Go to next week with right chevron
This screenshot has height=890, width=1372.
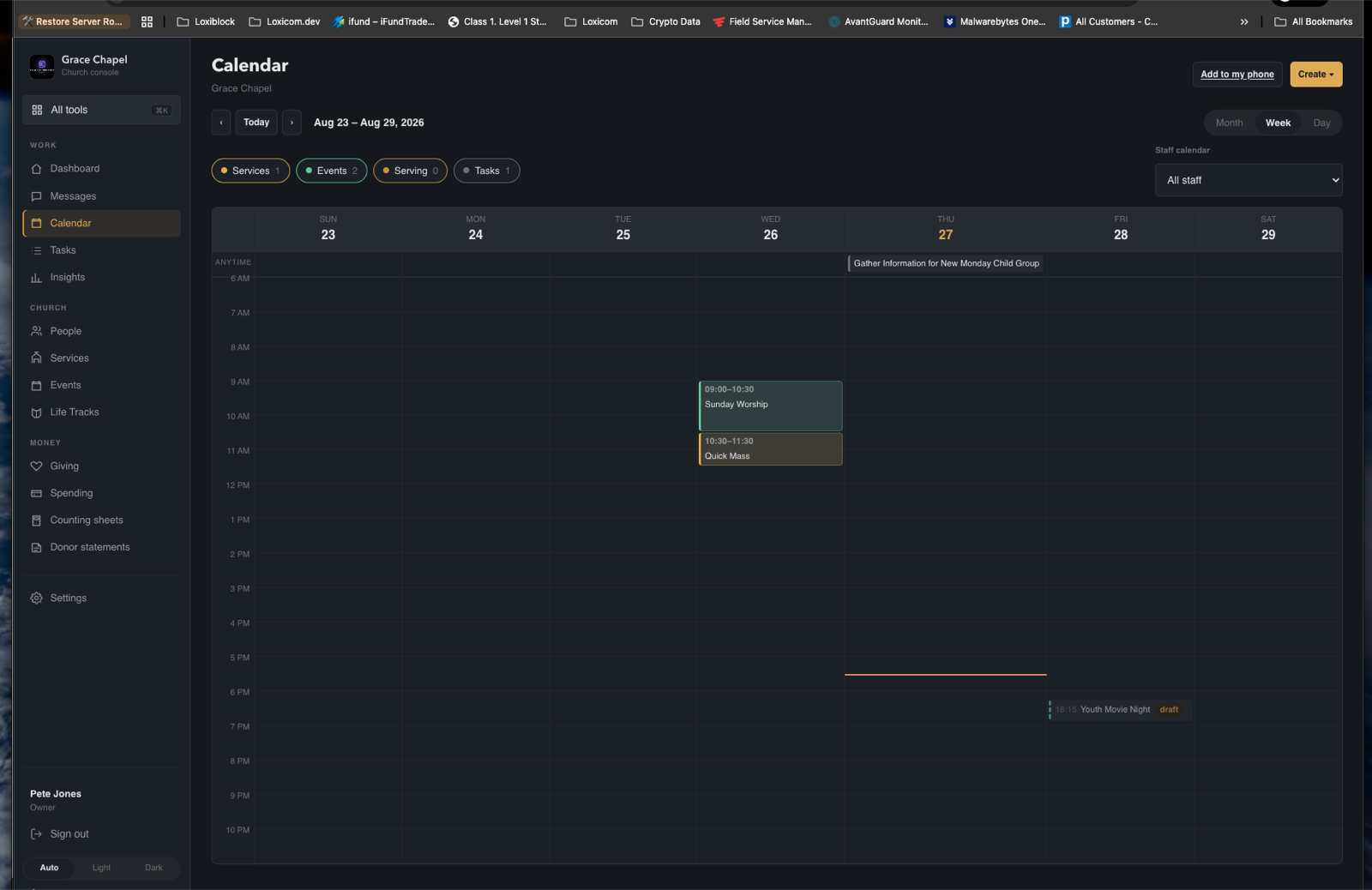(292, 123)
